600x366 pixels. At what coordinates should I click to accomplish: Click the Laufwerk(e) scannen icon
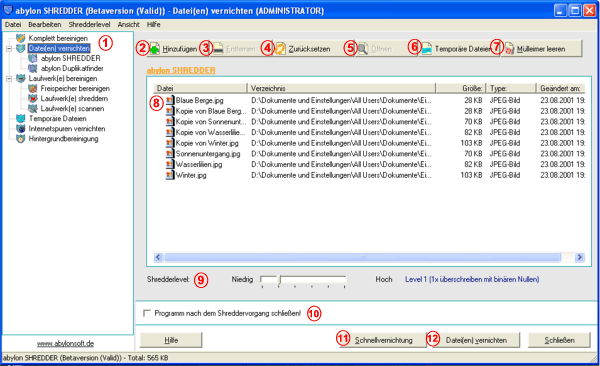point(33,109)
